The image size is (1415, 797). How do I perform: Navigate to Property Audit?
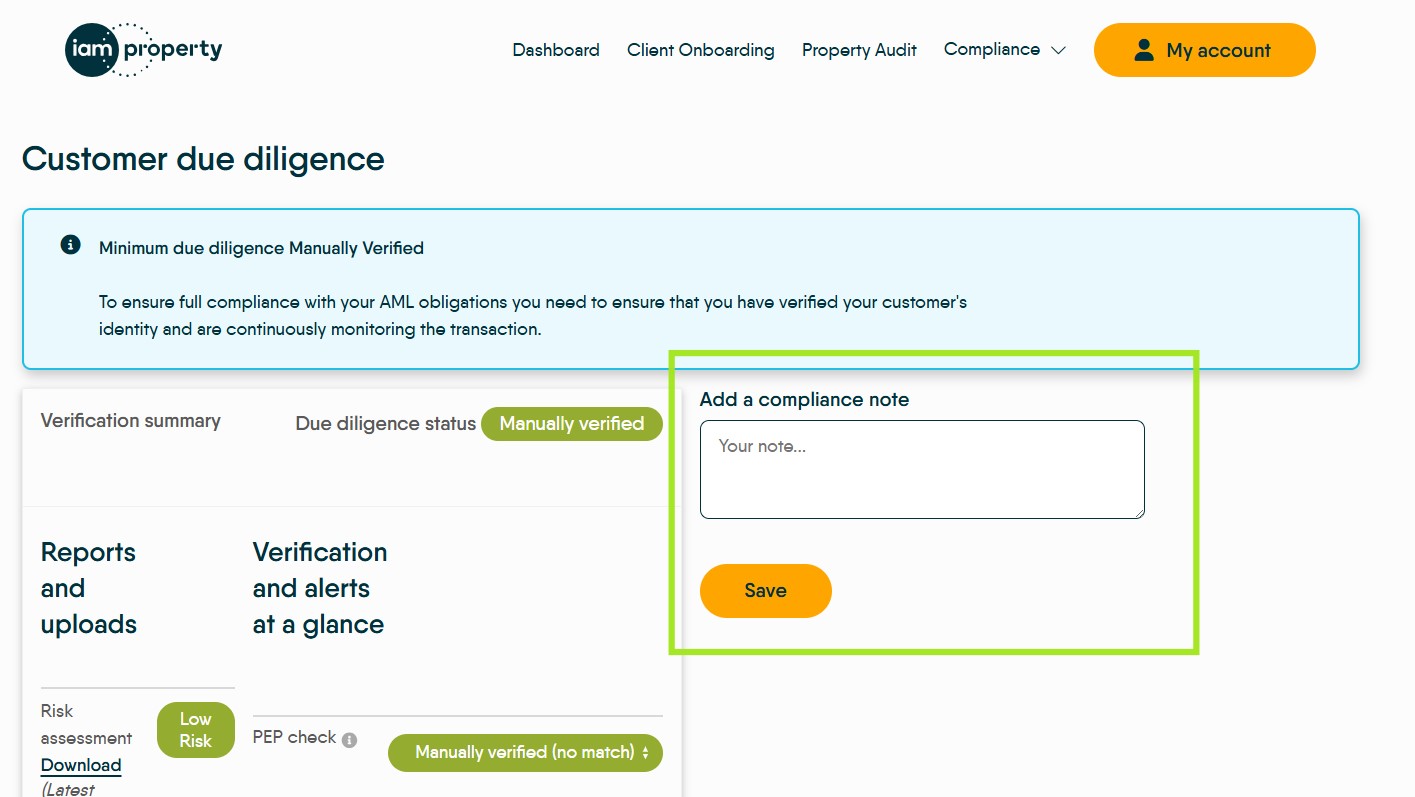click(x=859, y=50)
